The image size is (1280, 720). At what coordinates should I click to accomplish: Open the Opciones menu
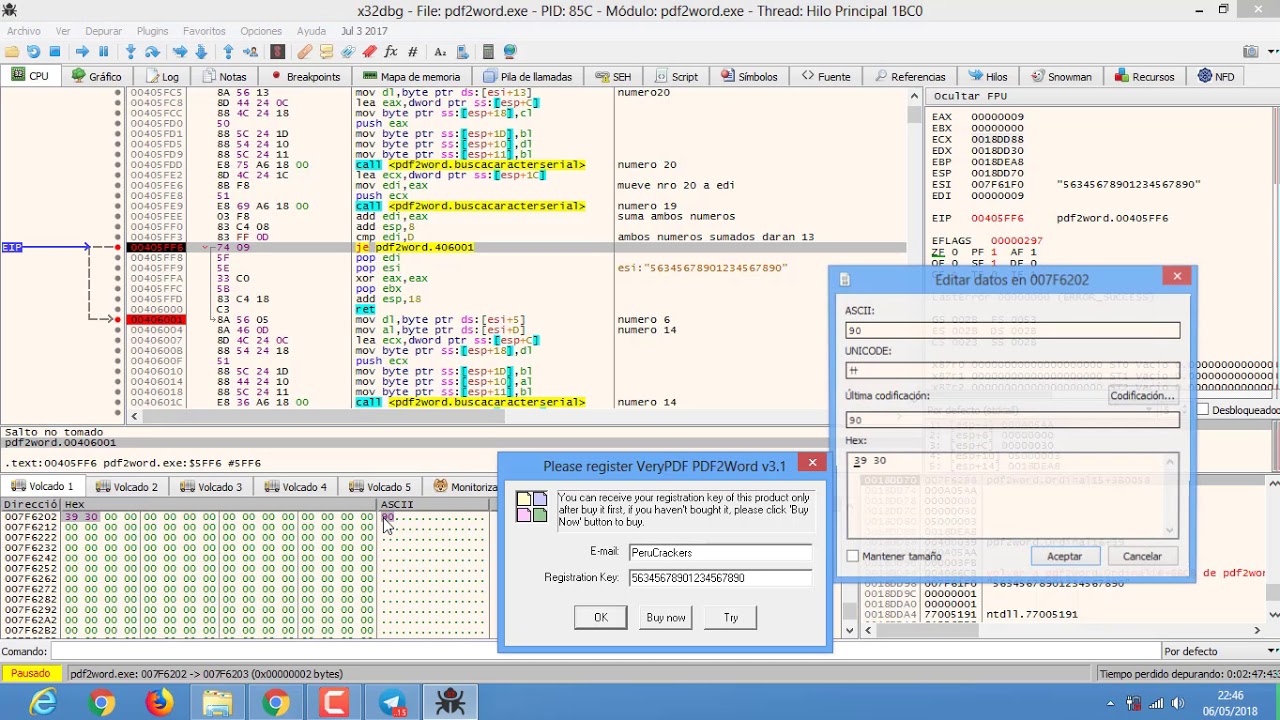coord(261,31)
